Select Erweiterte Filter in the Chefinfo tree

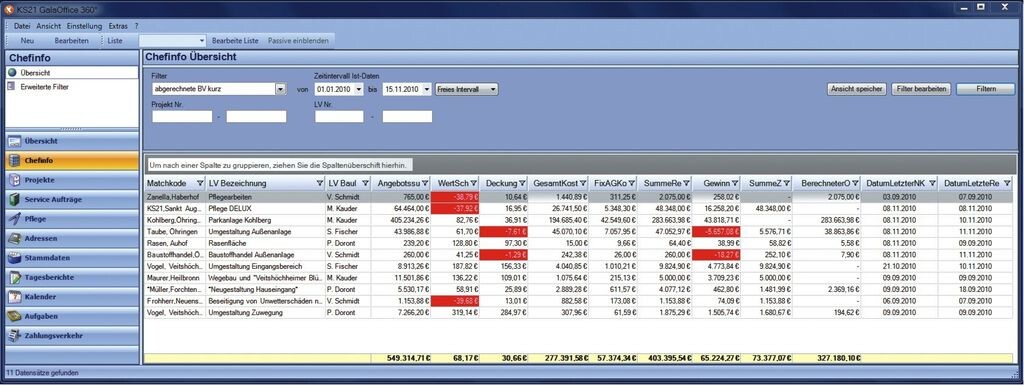(44, 87)
